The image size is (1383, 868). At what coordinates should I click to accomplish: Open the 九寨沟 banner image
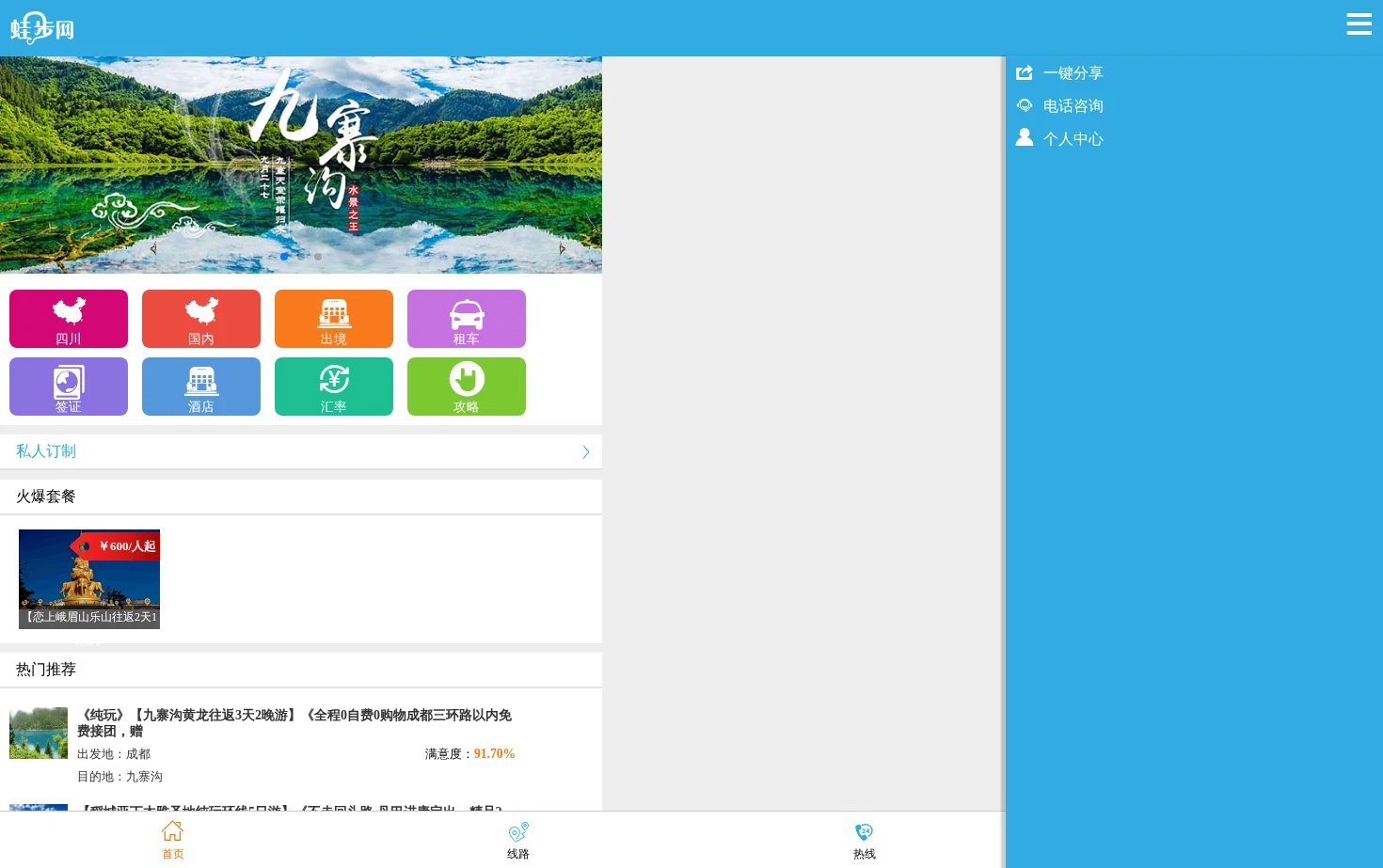coord(301,165)
